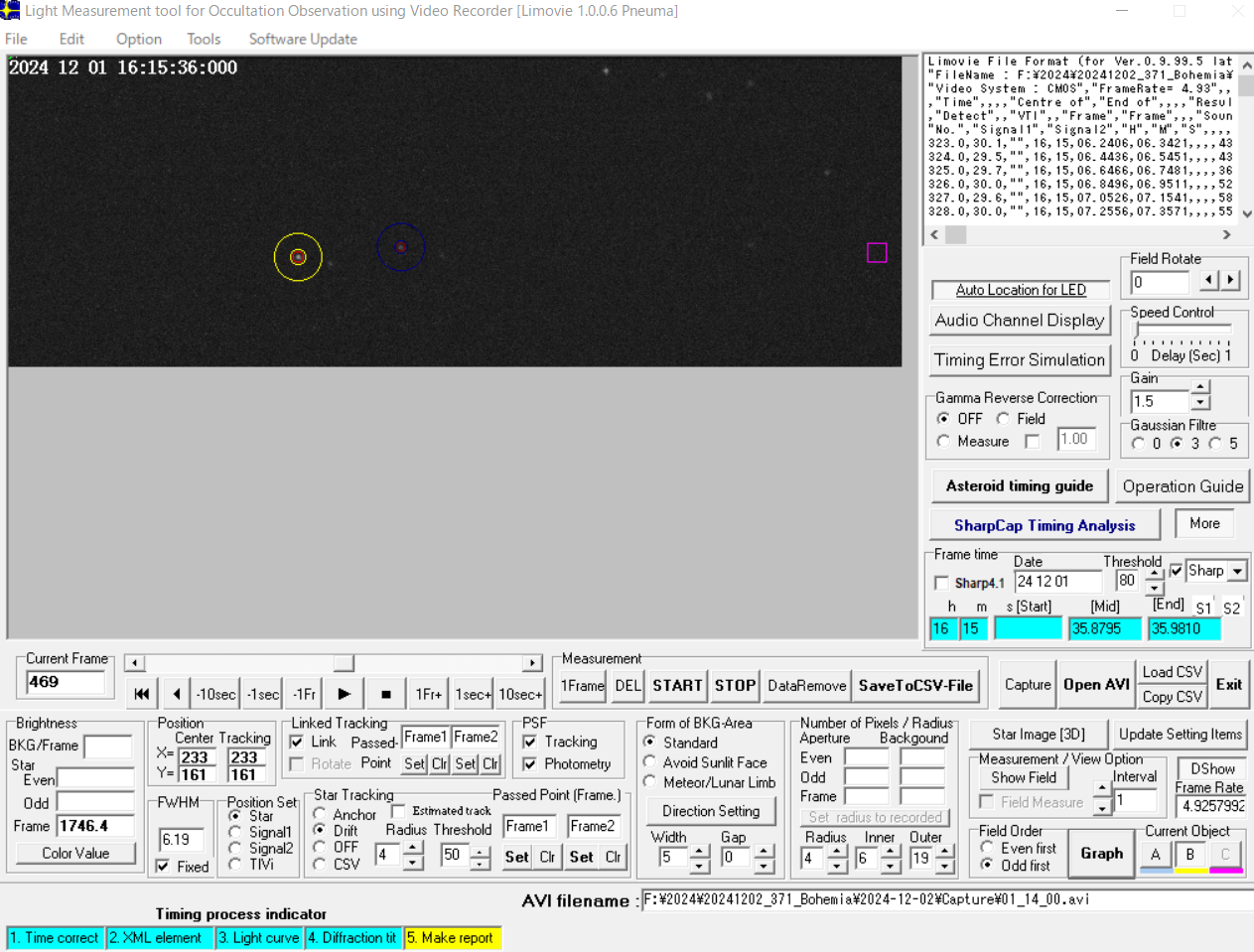The width and height of the screenshot is (1254, 952).
Task: Select Gaussian Filtre 5 radio option
Action: (x=1215, y=444)
